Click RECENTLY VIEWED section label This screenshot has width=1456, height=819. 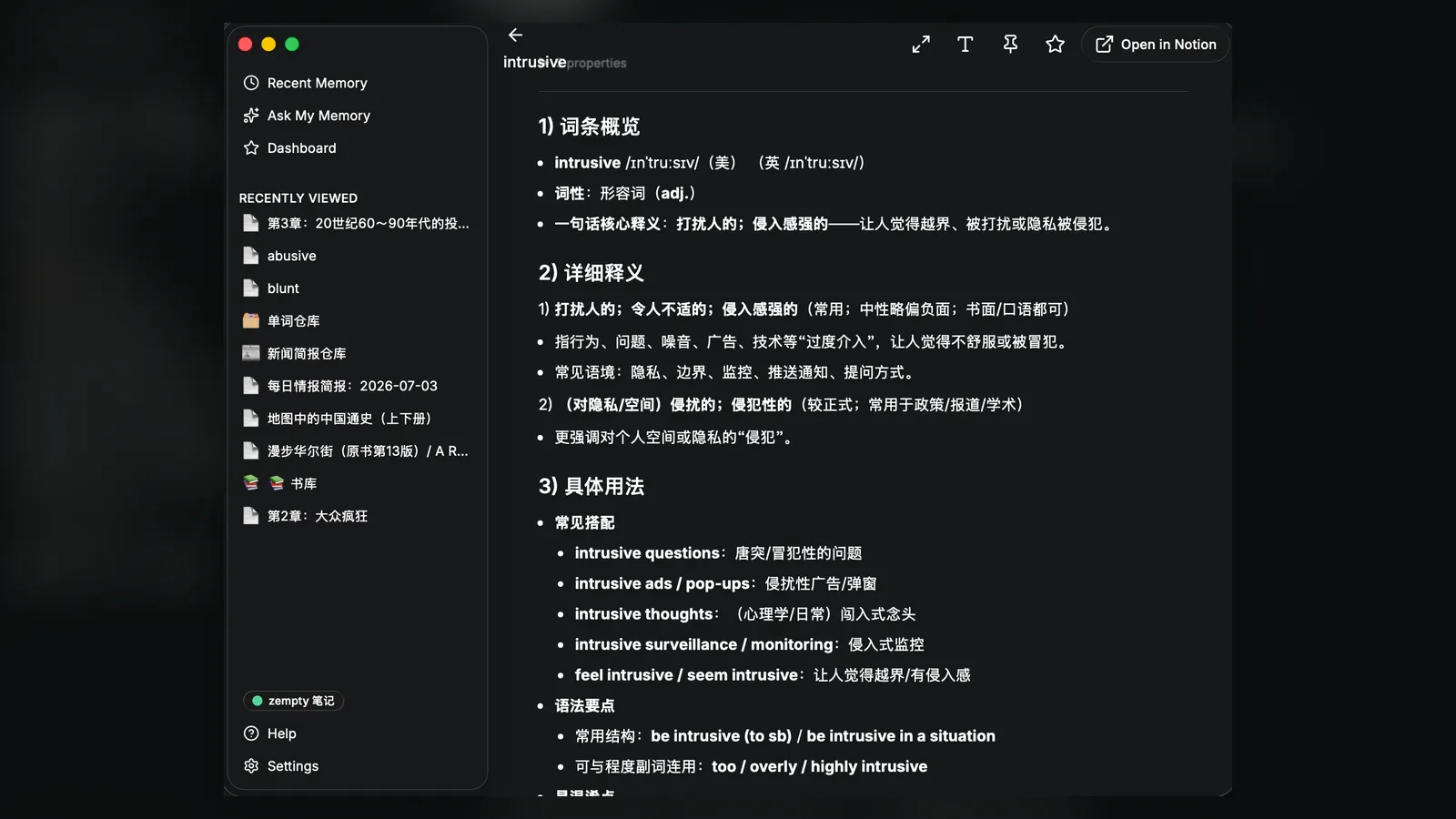point(298,197)
